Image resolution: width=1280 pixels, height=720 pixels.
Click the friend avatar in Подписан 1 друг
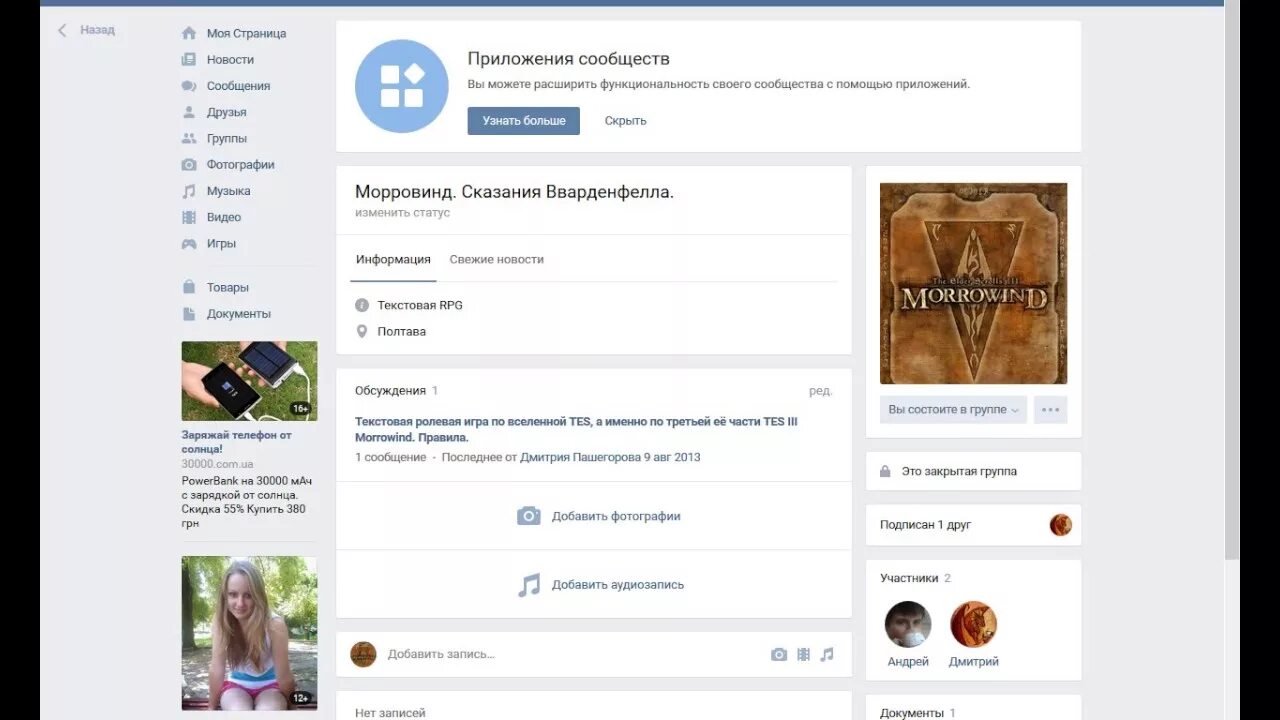(1061, 525)
